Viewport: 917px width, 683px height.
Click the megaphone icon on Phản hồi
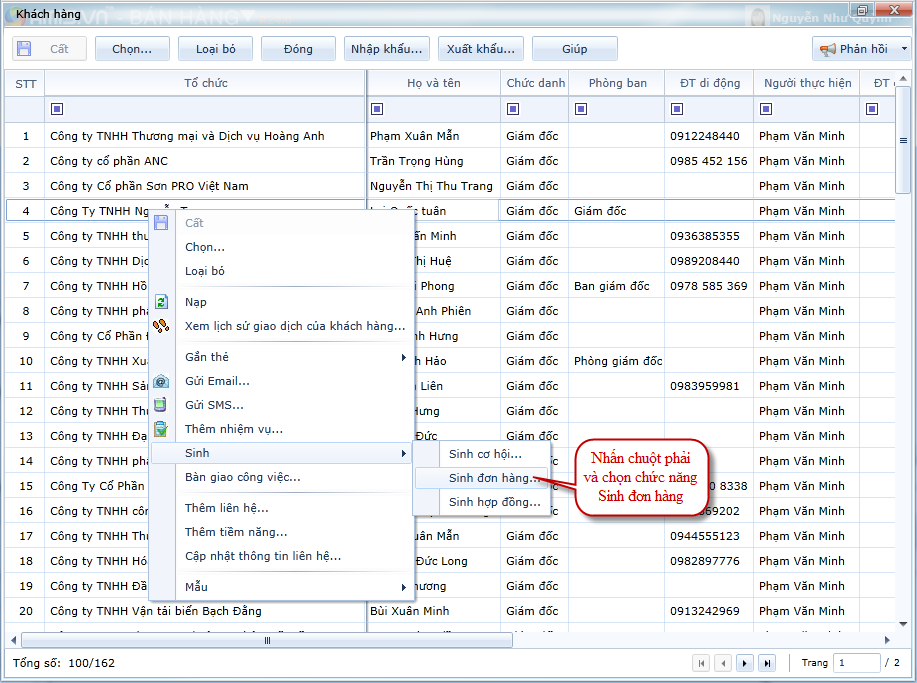(828, 49)
